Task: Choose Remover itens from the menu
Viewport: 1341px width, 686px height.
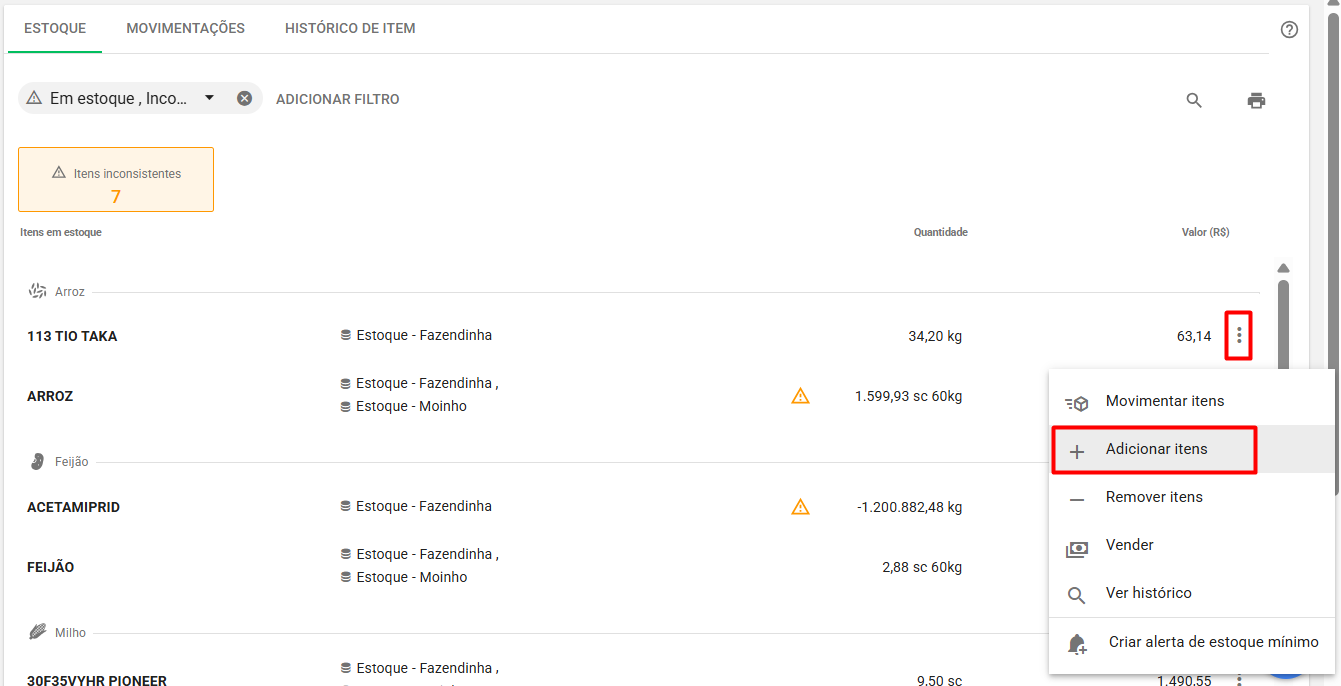Action: [x=1154, y=497]
